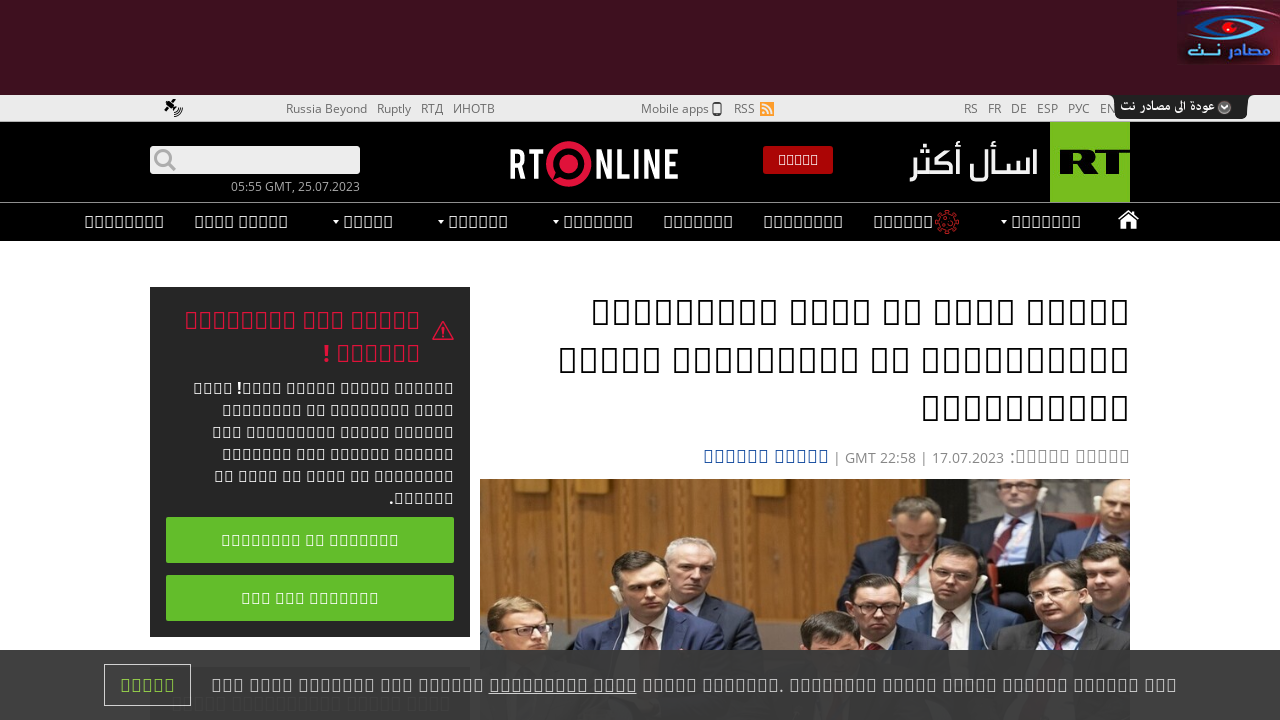The image size is (1280, 720).
Task: Click the back to Masader Net button
Action: pos(1181,107)
